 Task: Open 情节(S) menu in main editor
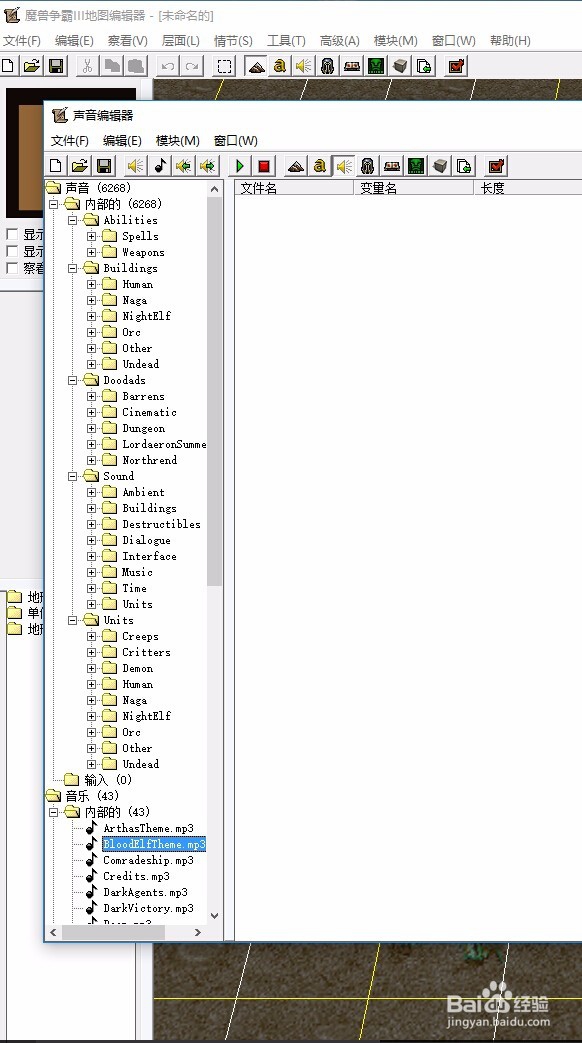coord(233,41)
